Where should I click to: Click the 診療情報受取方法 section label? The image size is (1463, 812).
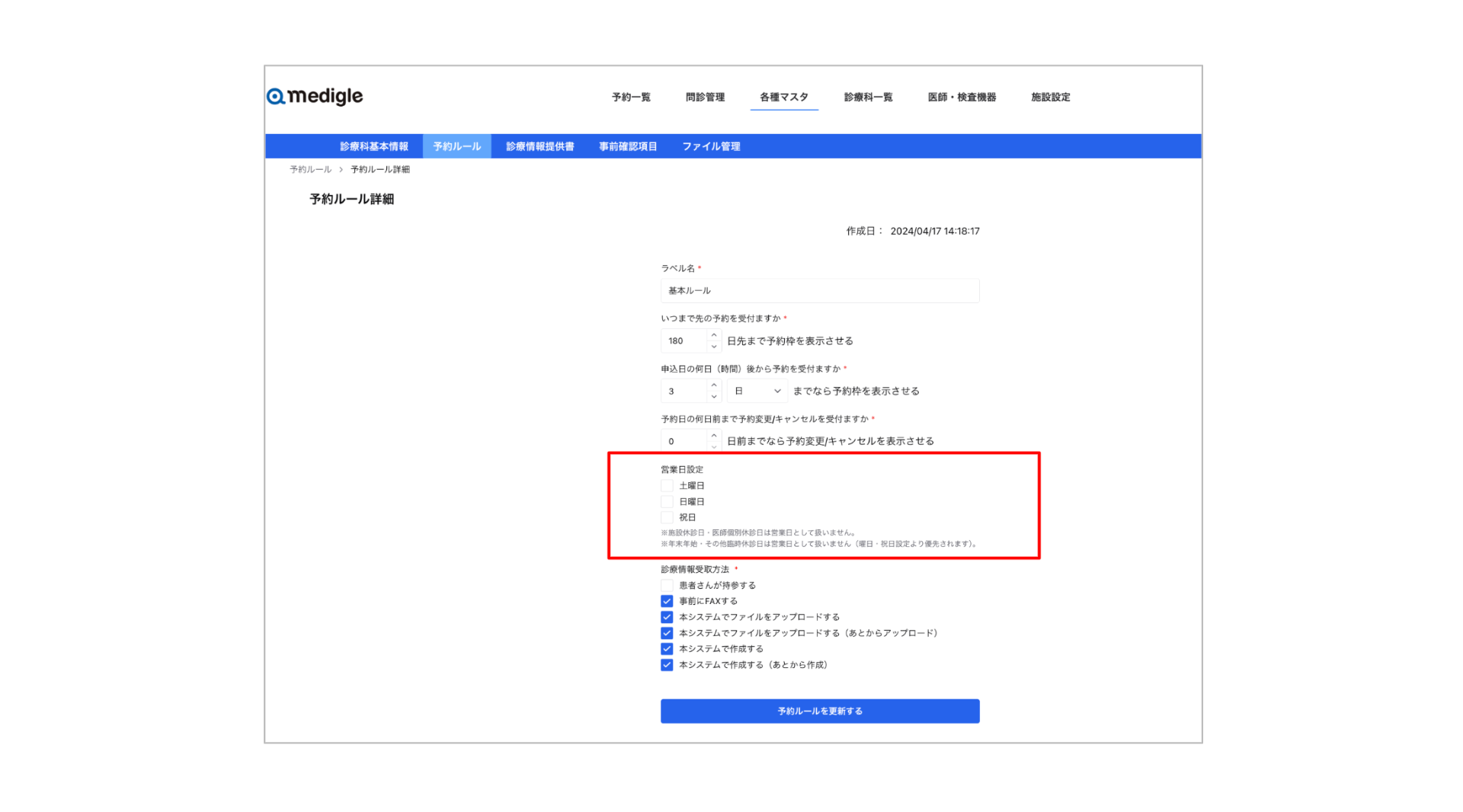coord(695,569)
